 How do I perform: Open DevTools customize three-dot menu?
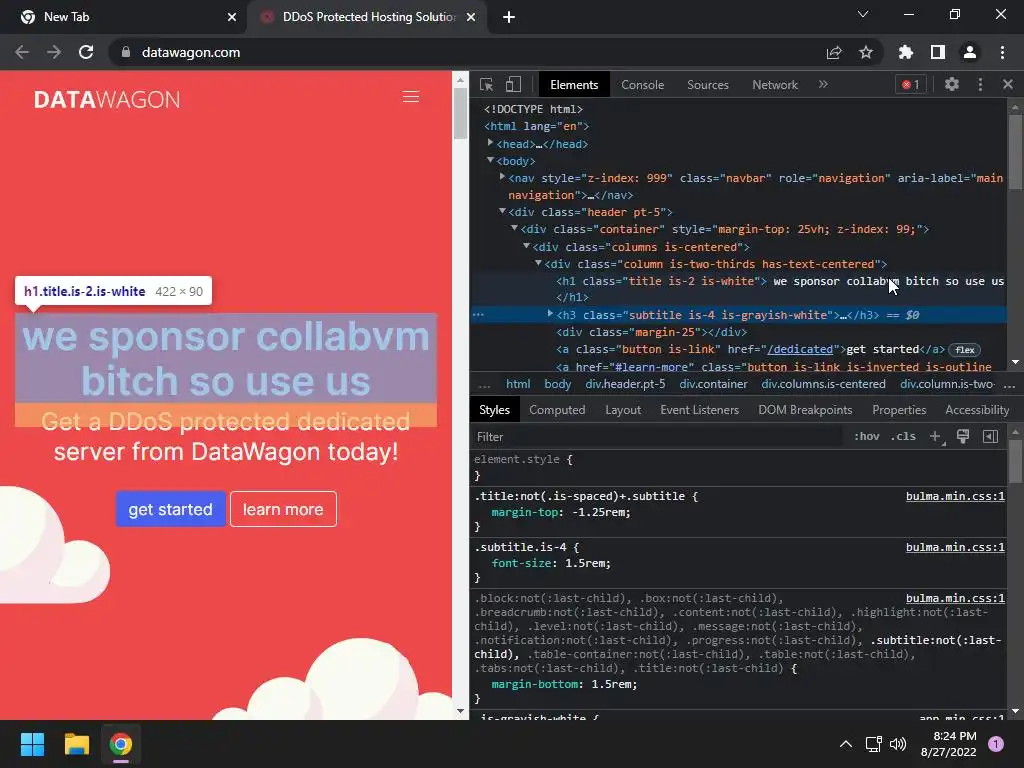980,84
